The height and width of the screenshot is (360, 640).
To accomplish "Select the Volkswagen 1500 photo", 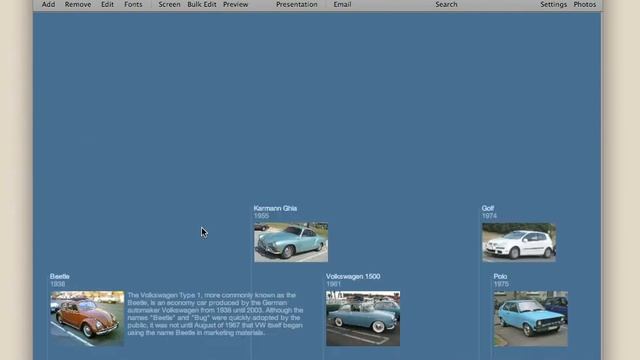I will [x=363, y=318].
